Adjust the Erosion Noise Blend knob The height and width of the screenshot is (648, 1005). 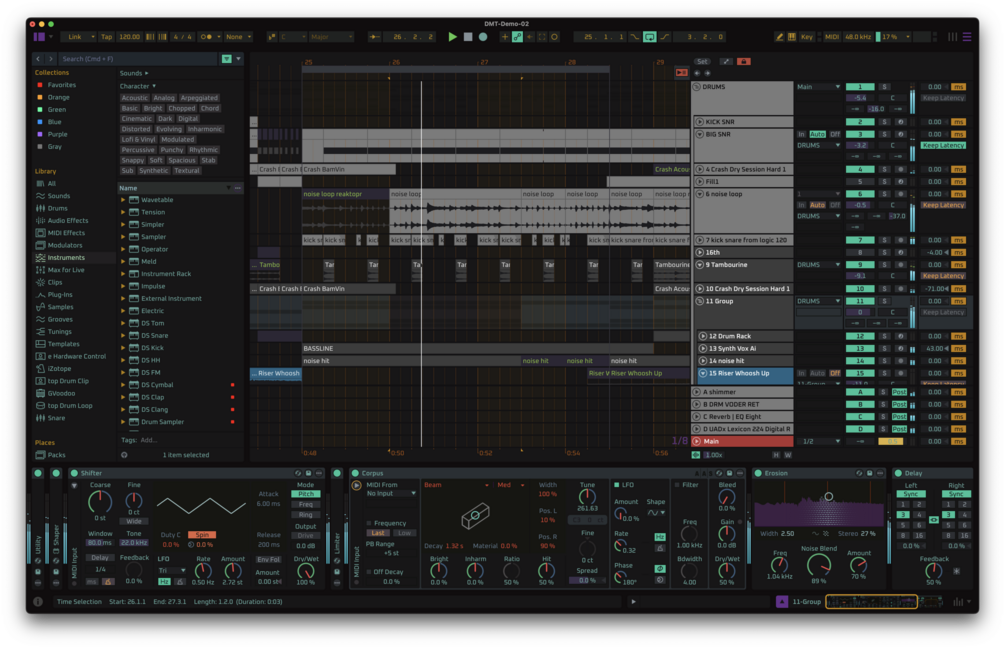818,565
